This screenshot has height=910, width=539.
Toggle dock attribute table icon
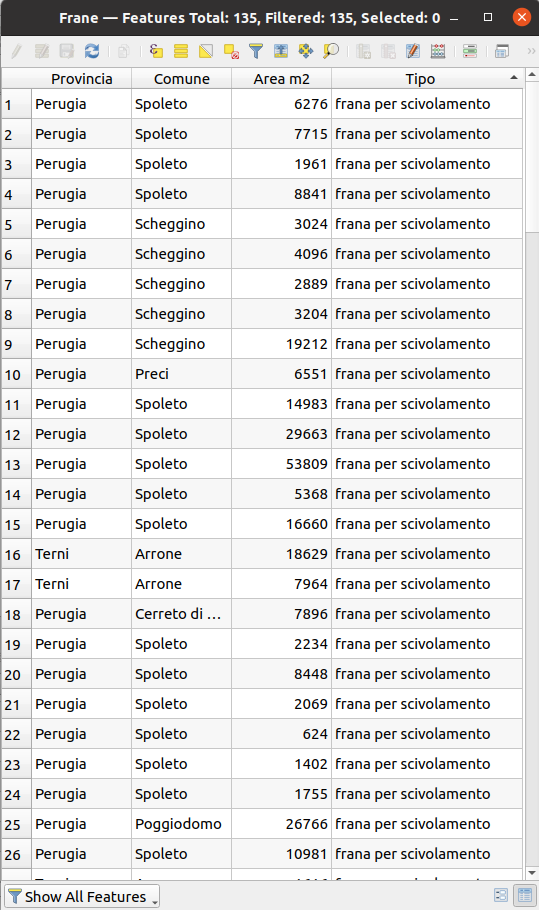coord(502,51)
